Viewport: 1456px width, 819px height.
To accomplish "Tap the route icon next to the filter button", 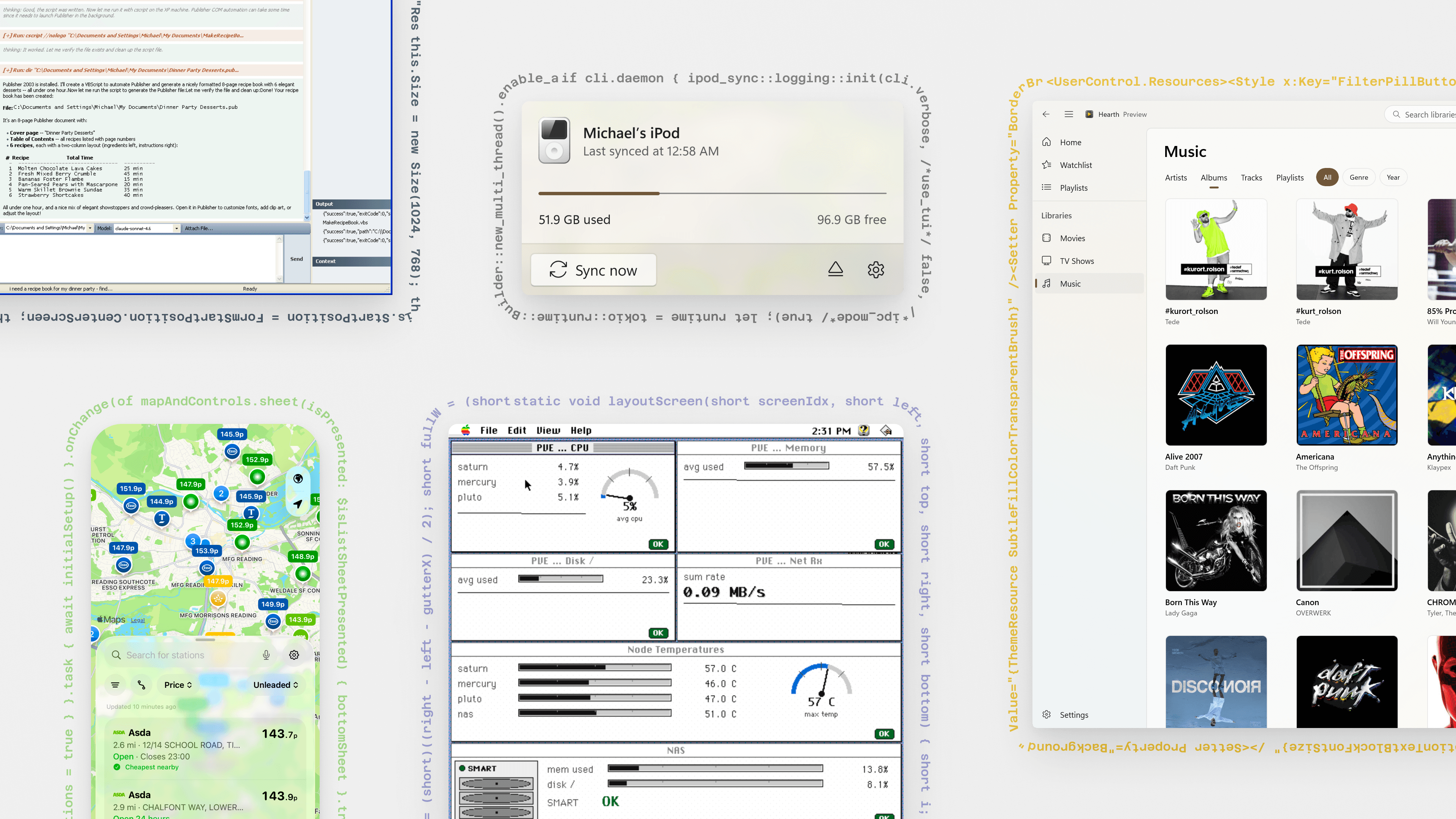I will (141, 684).
